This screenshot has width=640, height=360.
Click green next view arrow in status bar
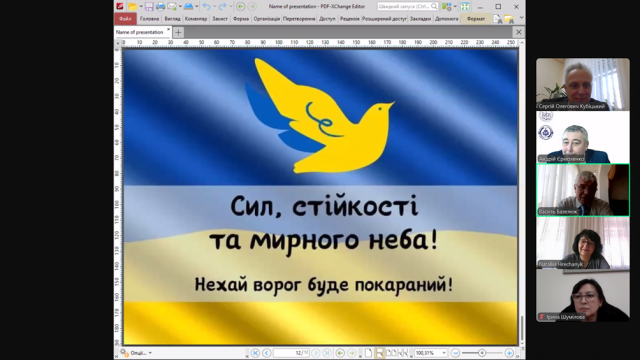351,353
